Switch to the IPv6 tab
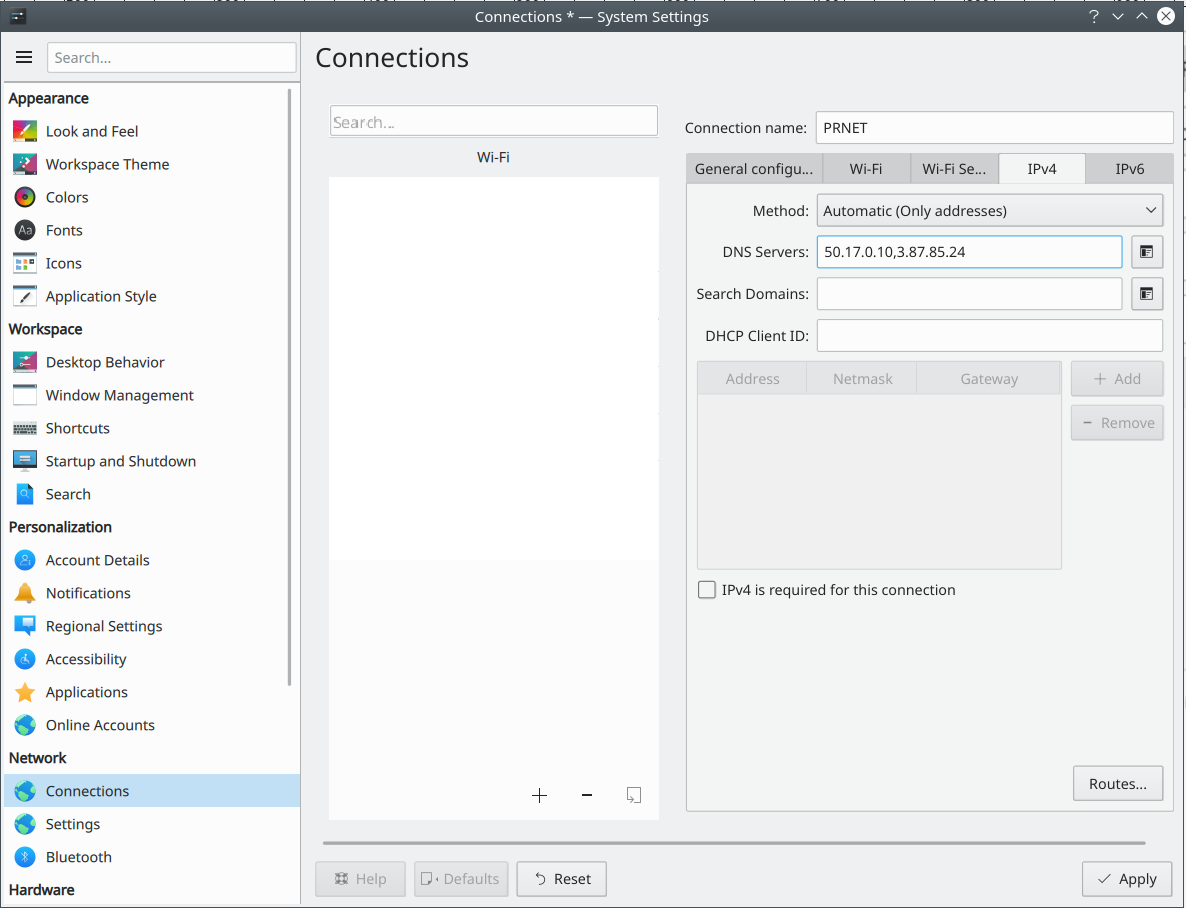The image size is (1186, 908). tap(1129, 168)
